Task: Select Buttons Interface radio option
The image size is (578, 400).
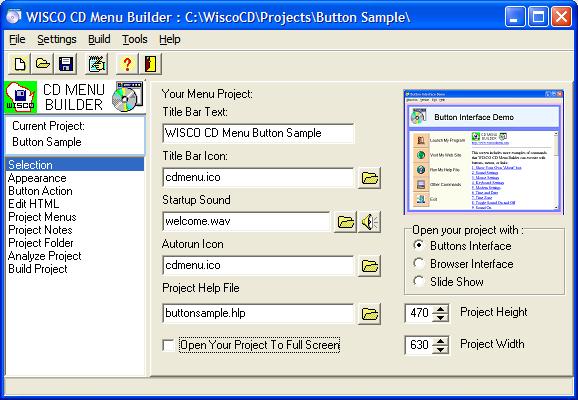Action: (418, 246)
